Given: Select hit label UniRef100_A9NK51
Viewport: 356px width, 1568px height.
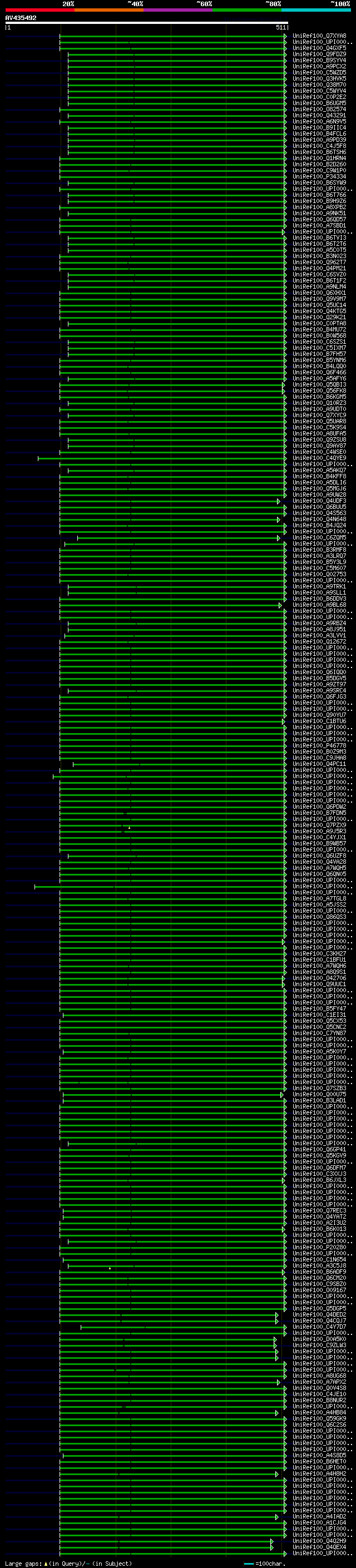Looking at the screenshot, I should pyautogui.click(x=319, y=214).
